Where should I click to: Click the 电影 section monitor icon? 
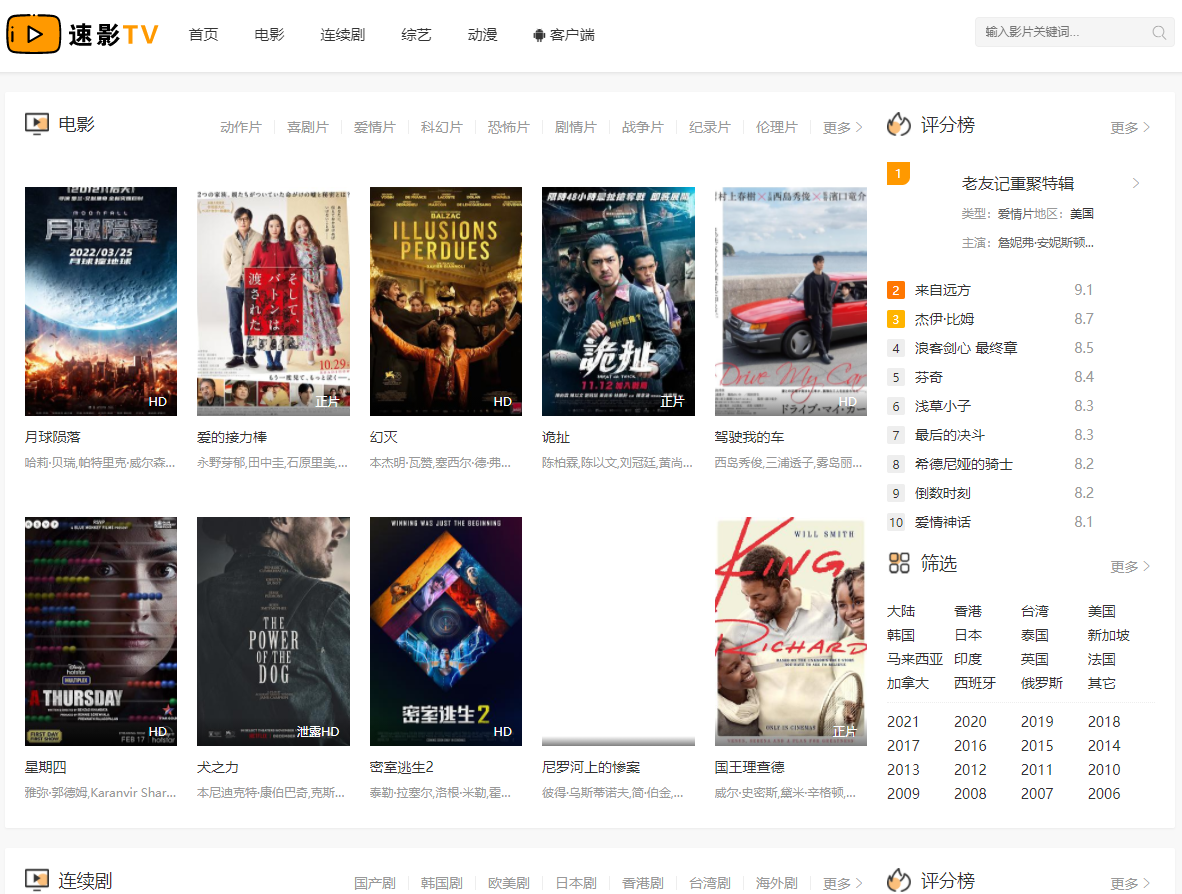[37, 124]
